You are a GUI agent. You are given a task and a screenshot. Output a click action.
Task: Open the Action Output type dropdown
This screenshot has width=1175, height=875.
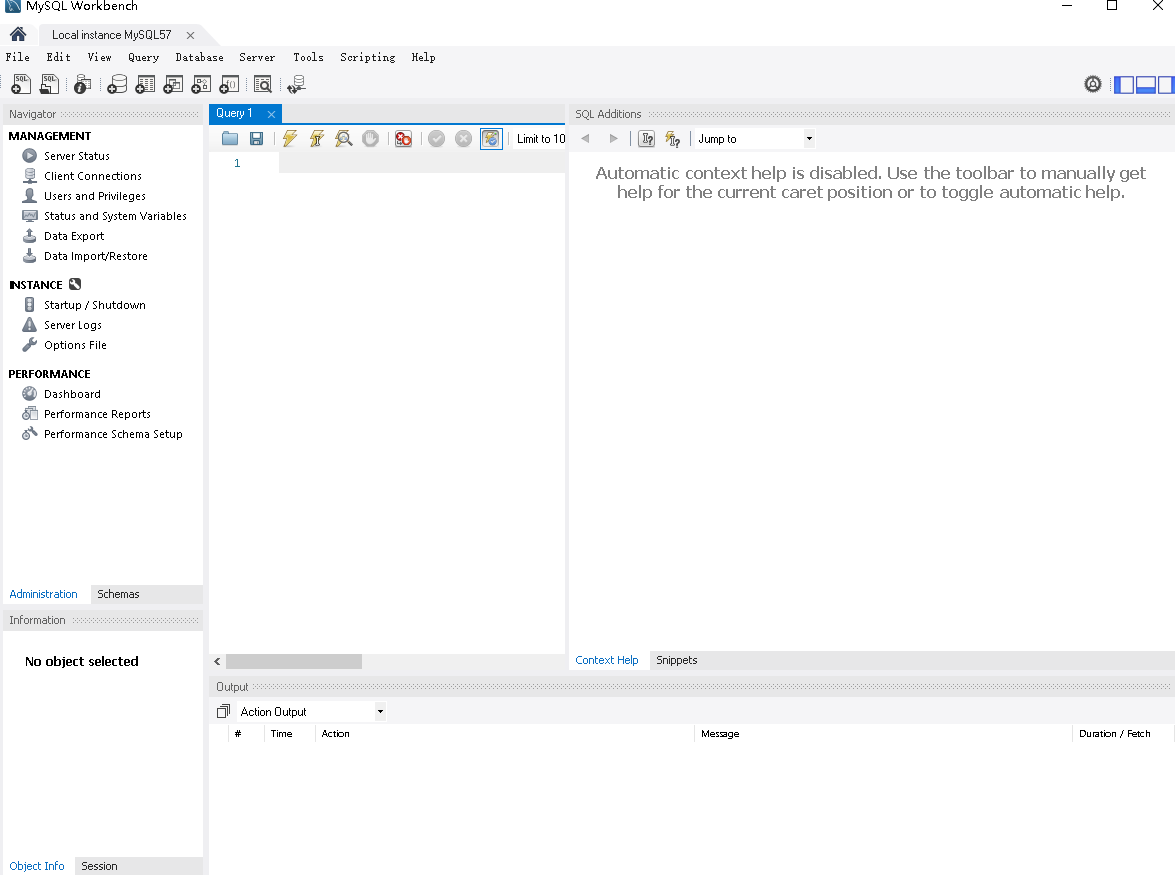coord(312,712)
